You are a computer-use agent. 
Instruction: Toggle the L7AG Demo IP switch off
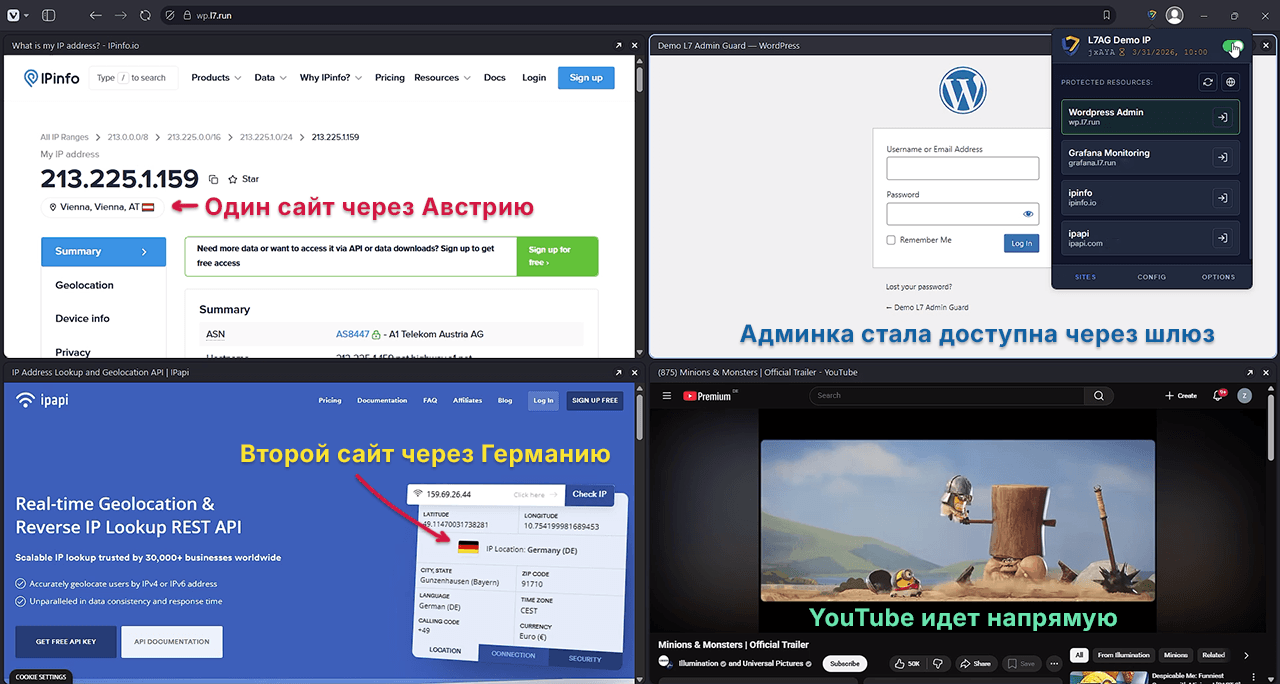tap(1233, 47)
